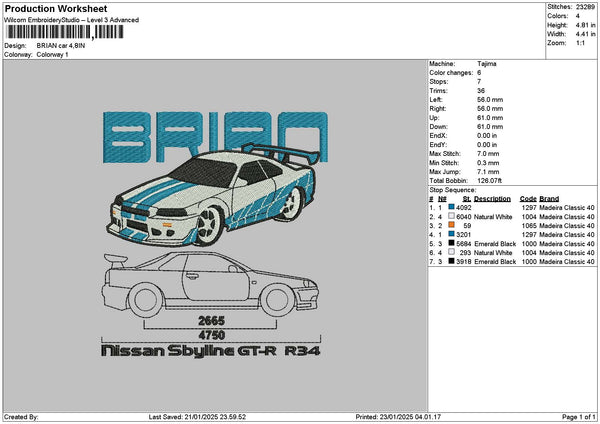Click 'Natural White' description in stop row 6
Viewport: 600px width, 424px height.
pyautogui.click(x=493, y=253)
